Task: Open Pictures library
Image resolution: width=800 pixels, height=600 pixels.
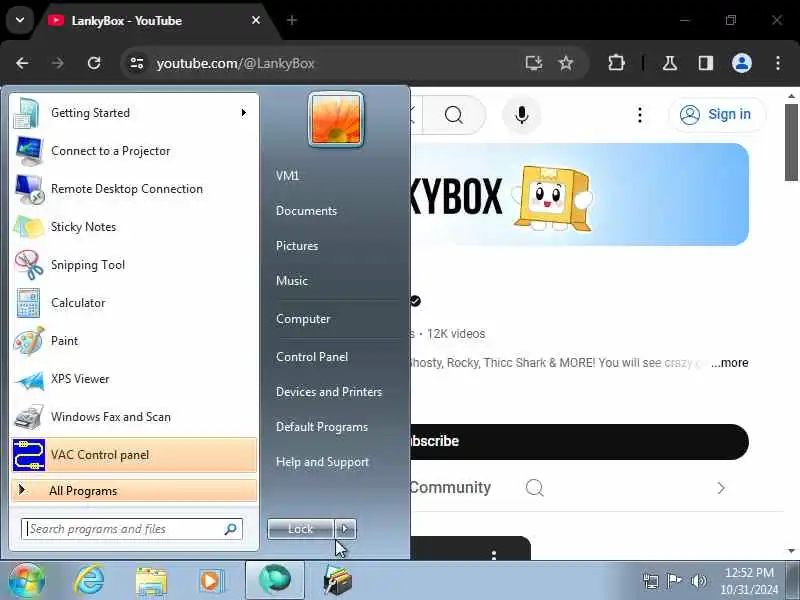Action: pos(297,246)
